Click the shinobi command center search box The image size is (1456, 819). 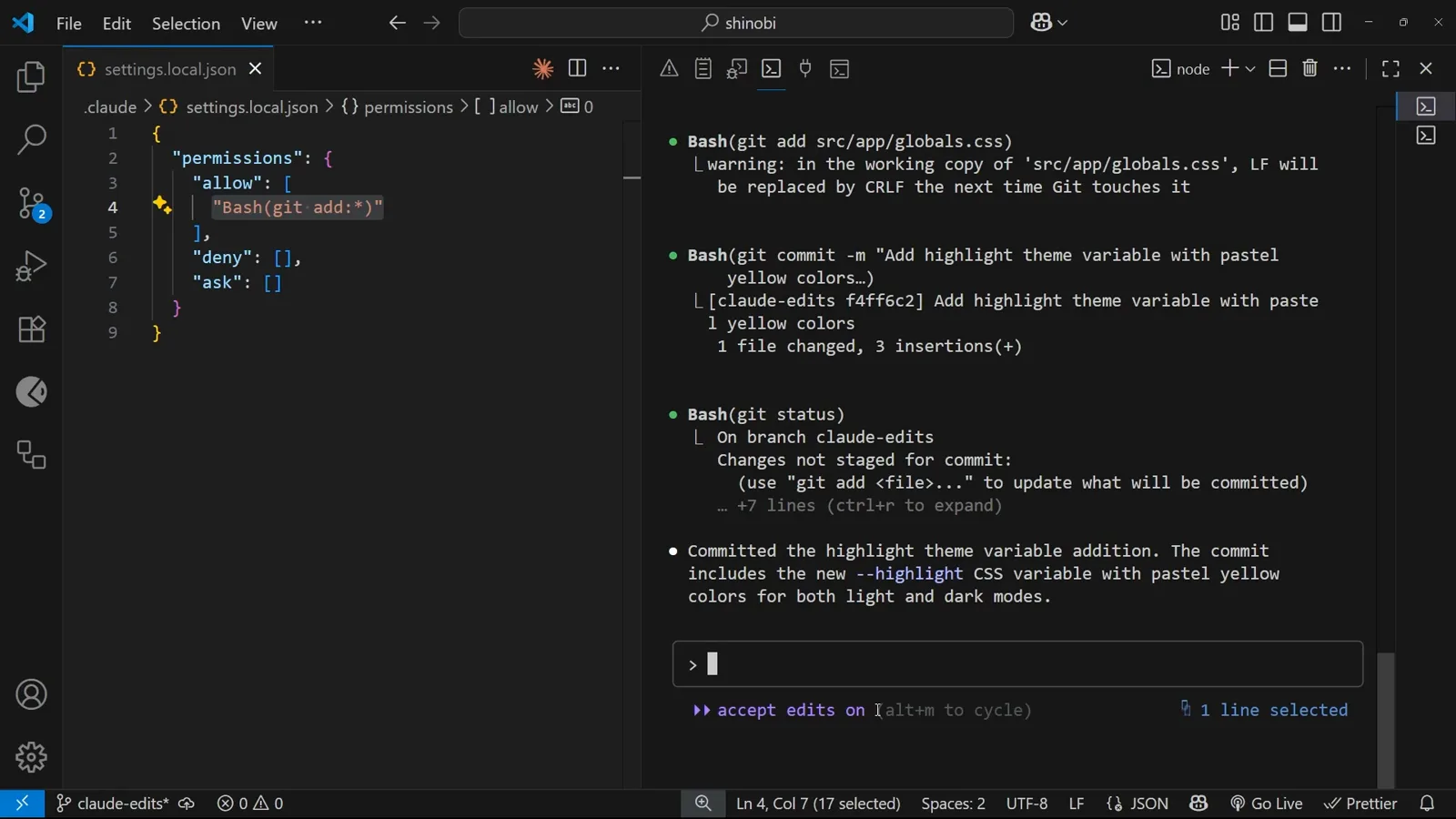(x=736, y=23)
